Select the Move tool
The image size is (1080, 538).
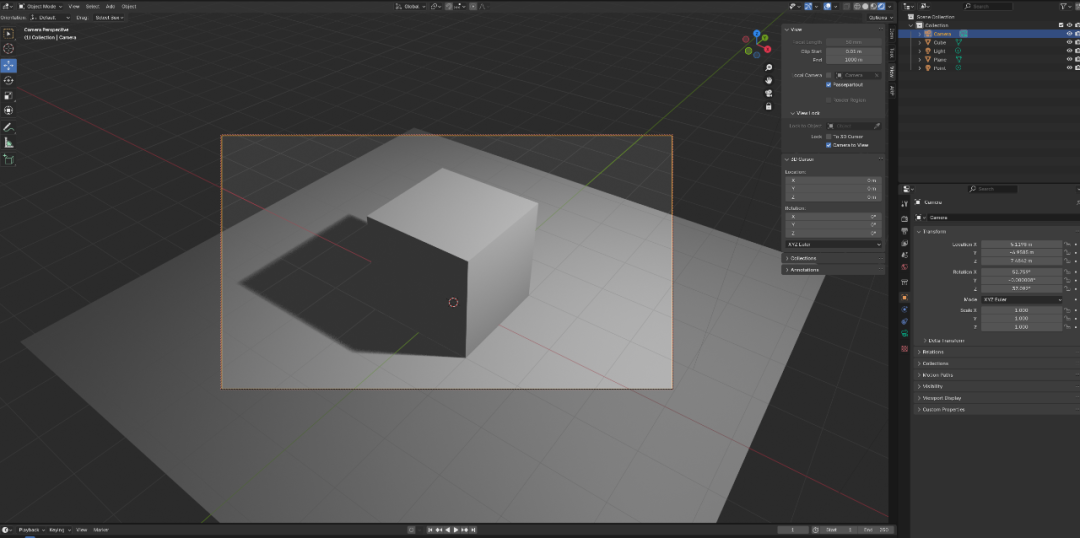(x=8, y=65)
